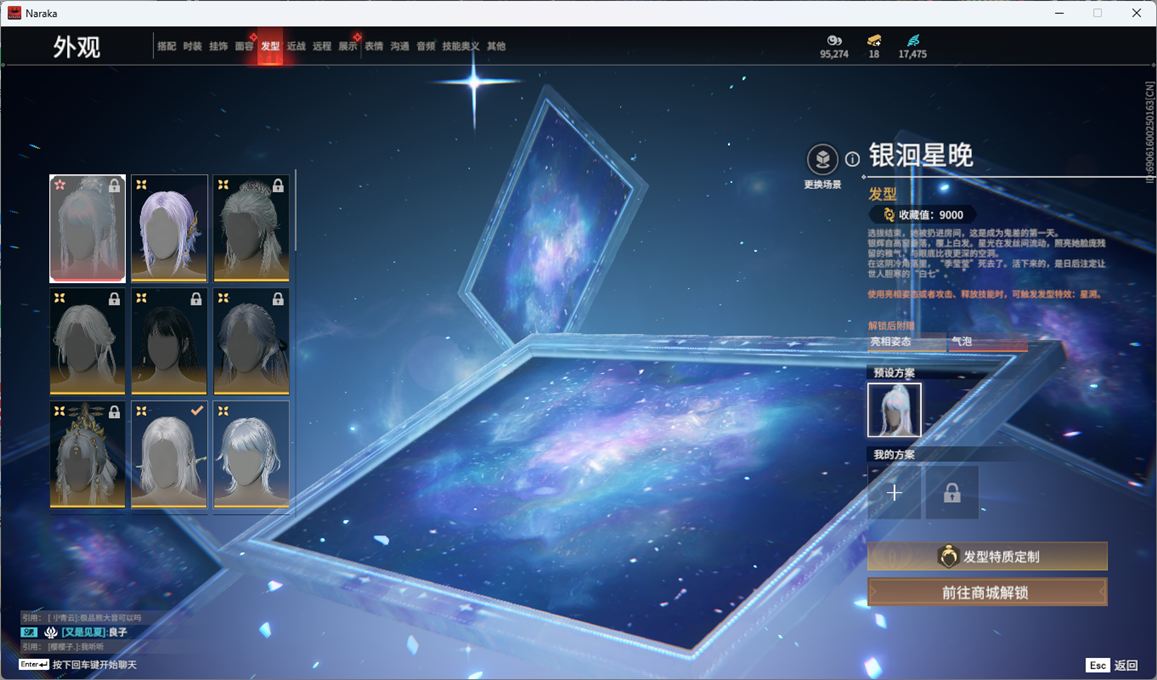
Task: Add a new scheme with the plus slot
Action: click(x=894, y=493)
